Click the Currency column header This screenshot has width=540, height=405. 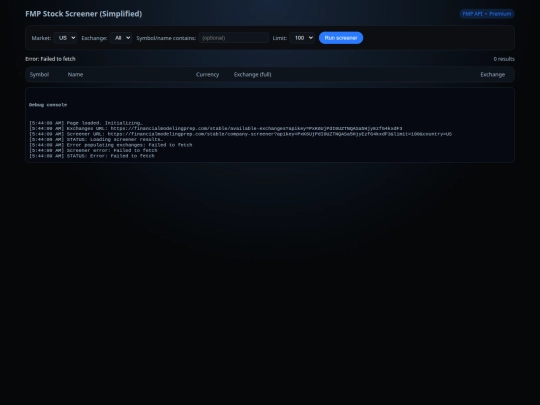[x=207, y=74]
